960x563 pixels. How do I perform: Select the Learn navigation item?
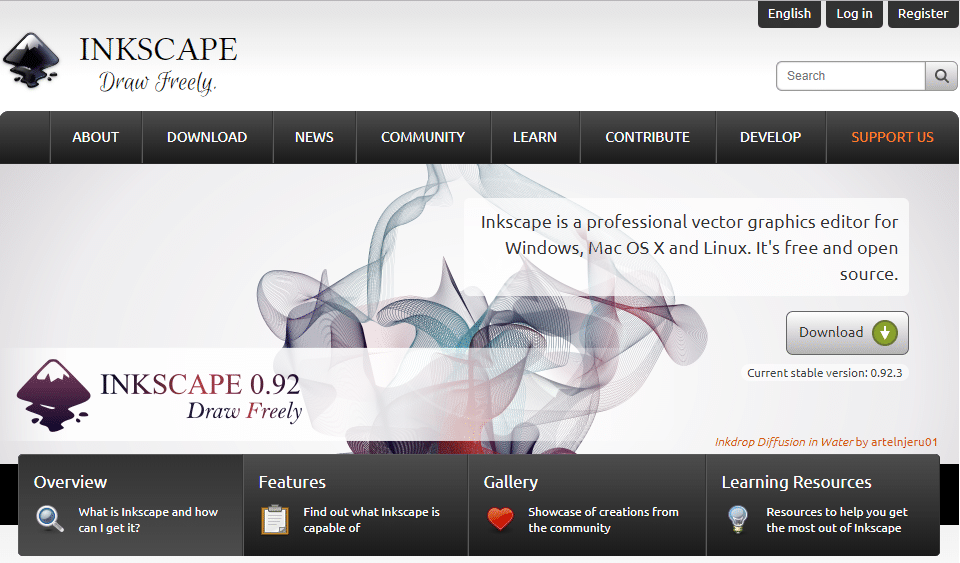[535, 137]
